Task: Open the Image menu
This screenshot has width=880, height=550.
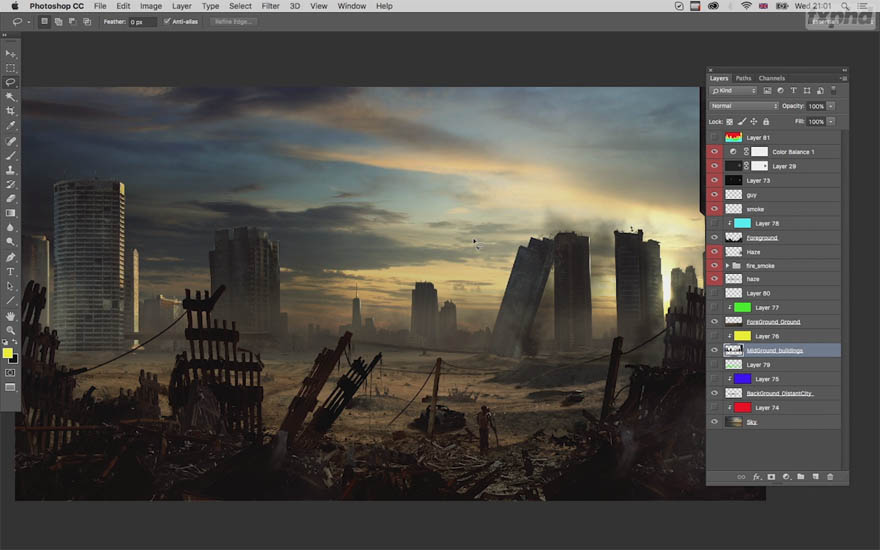Action: [150, 6]
